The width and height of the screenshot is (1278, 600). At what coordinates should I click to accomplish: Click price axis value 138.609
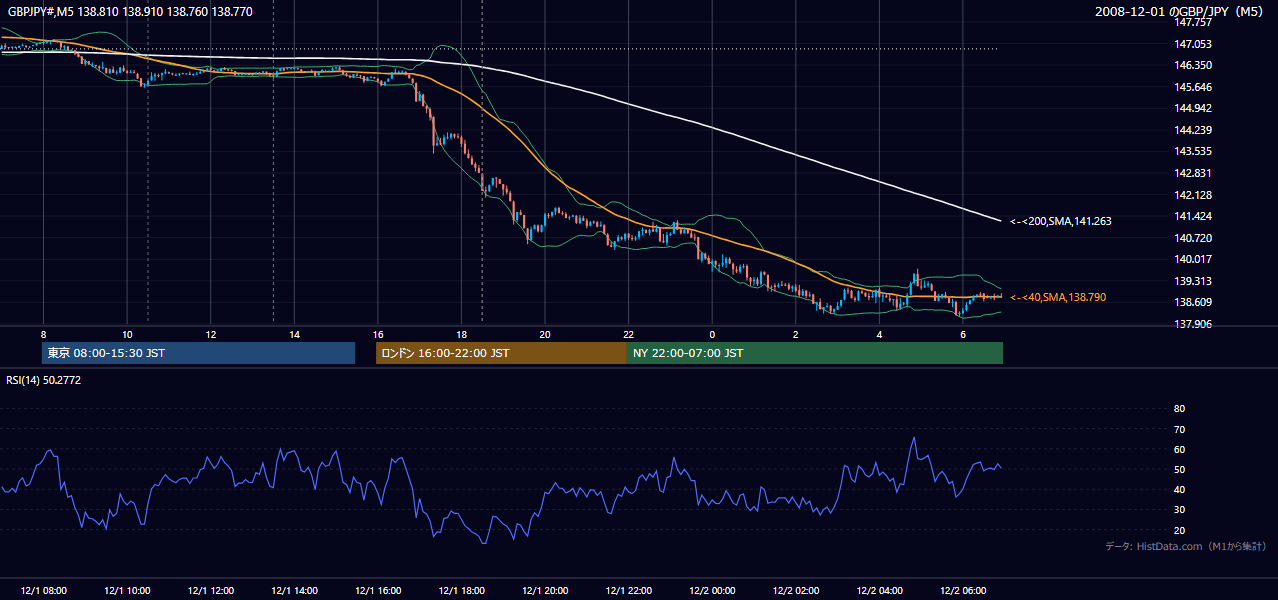[1192, 302]
